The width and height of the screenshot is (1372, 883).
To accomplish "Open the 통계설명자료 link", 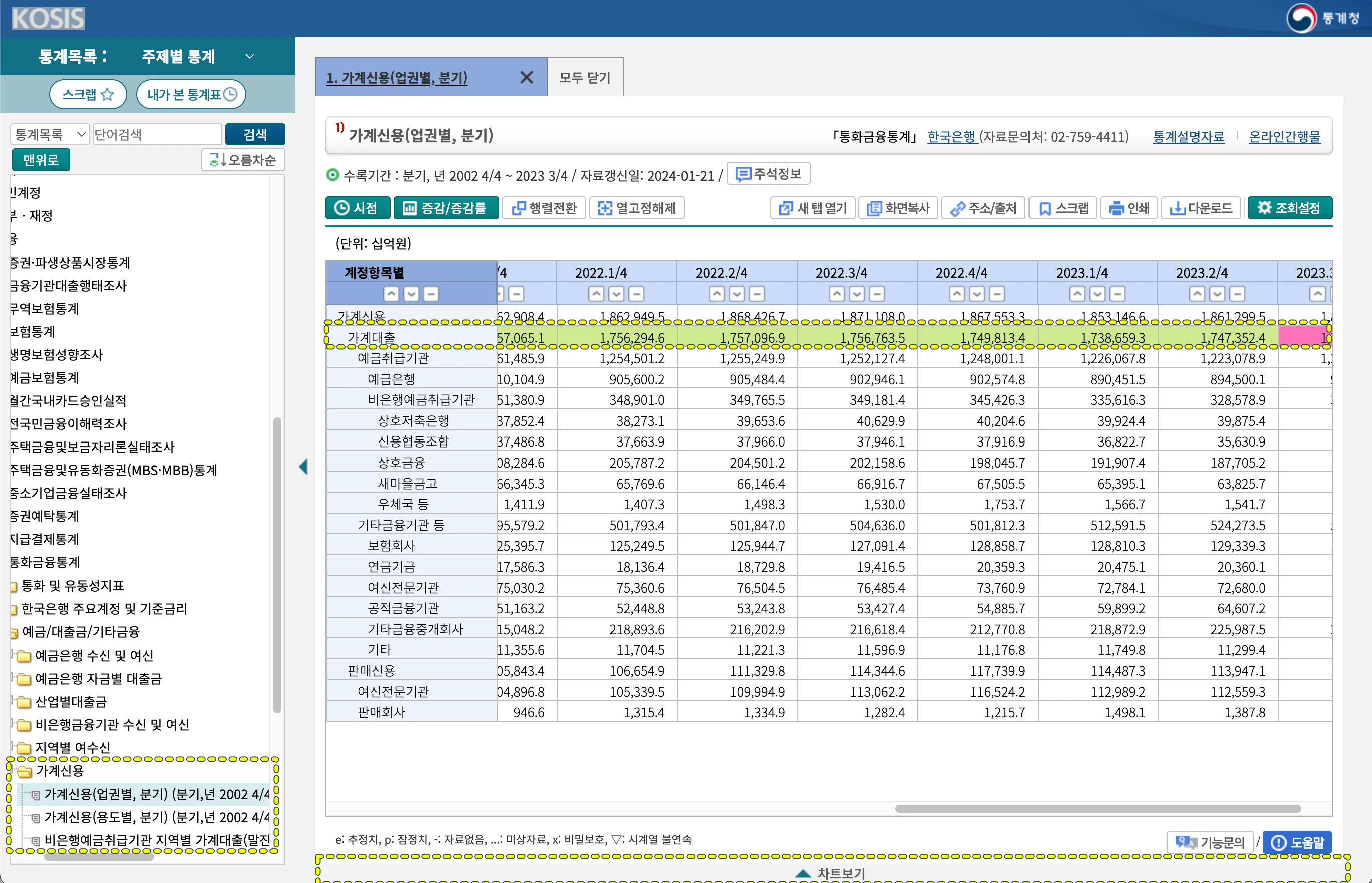I will coord(1188,137).
